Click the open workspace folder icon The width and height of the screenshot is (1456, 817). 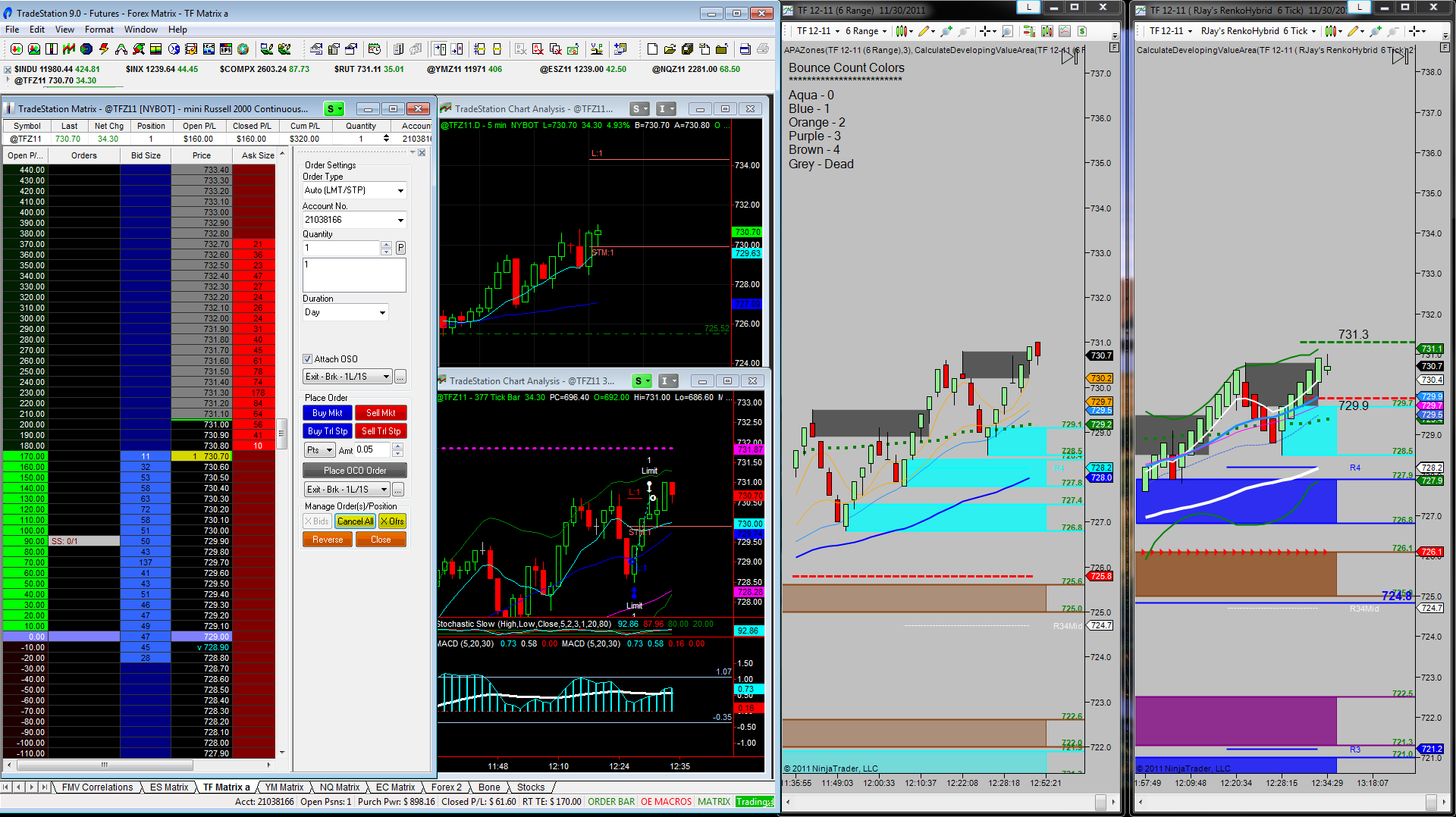click(x=670, y=49)
